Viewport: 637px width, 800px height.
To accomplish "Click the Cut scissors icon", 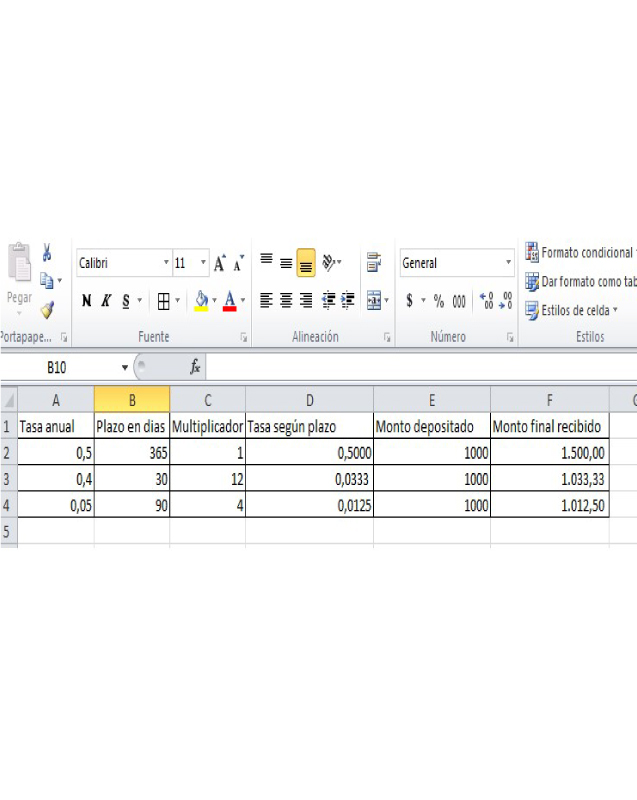I will 47,252.
